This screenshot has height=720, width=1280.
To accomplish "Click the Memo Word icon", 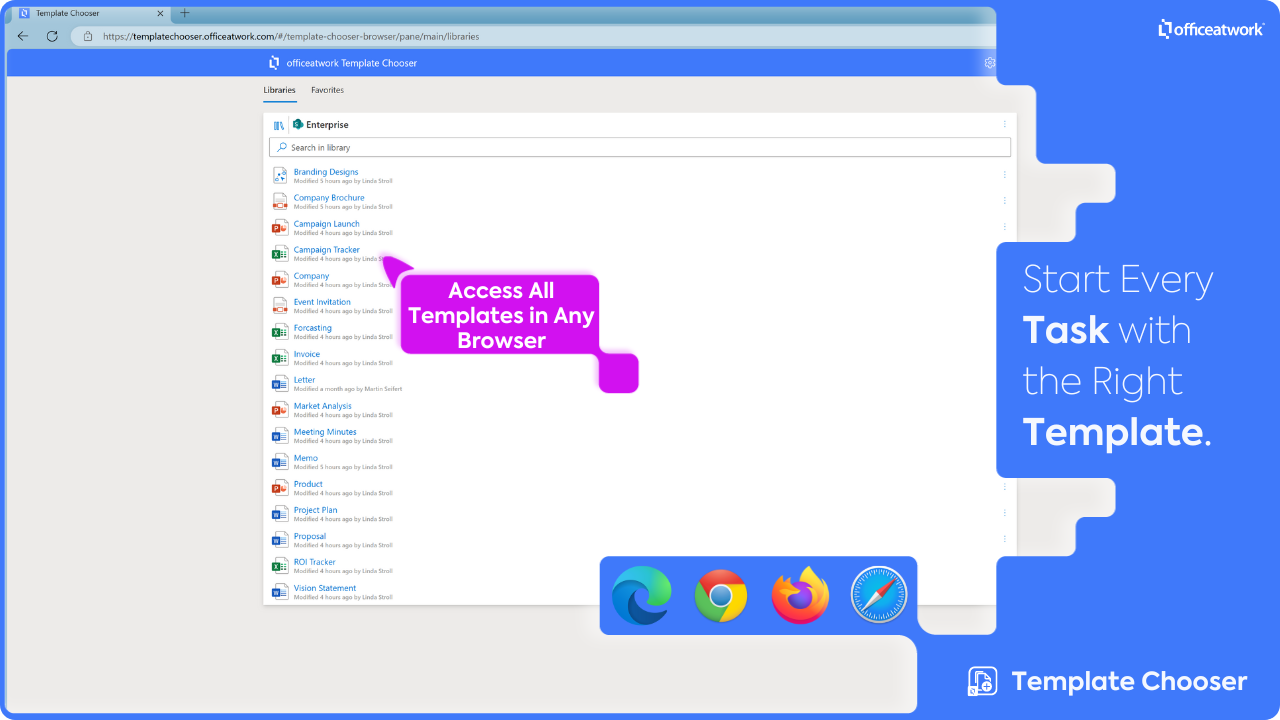I will 280,461.
